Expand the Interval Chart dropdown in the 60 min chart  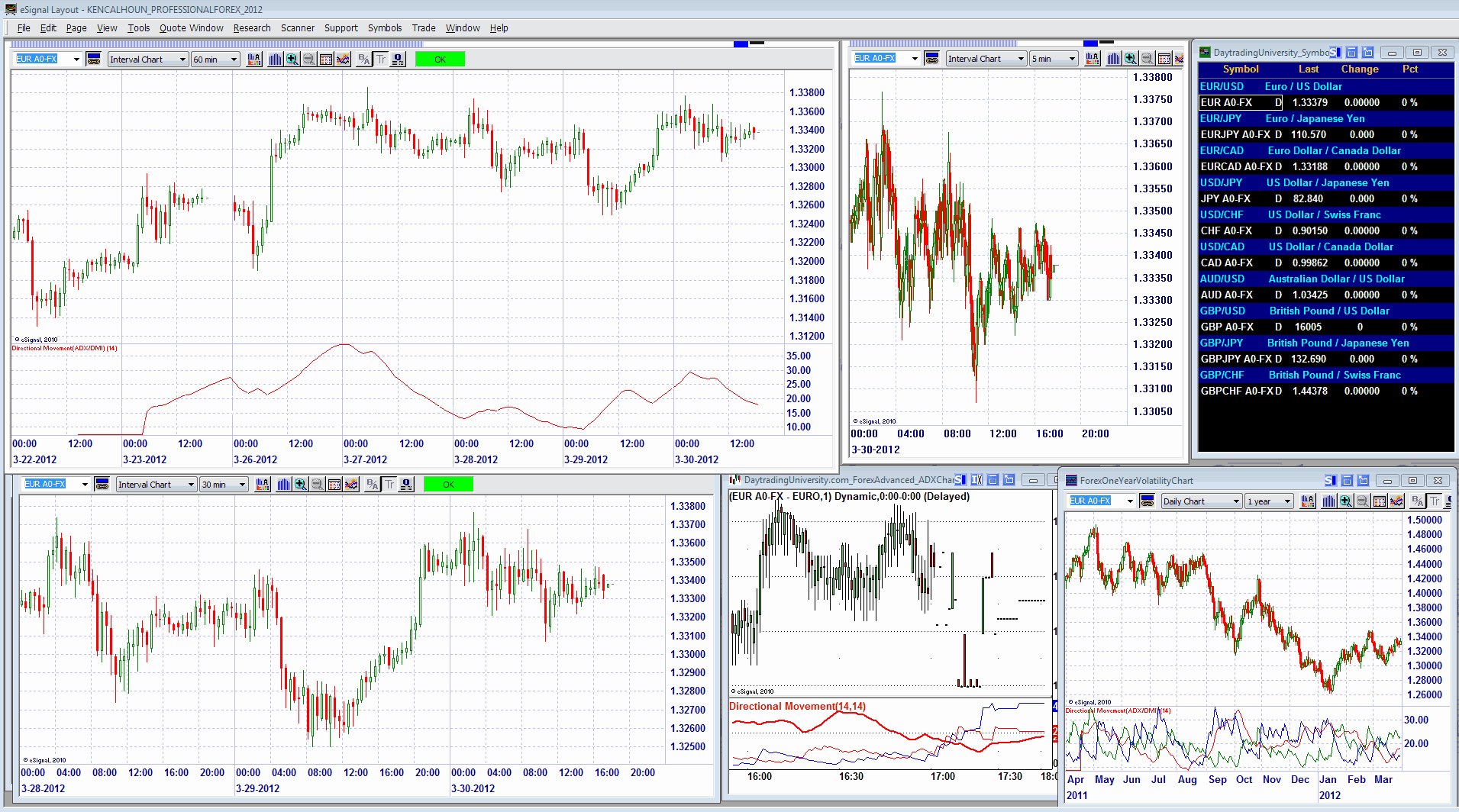click(x=148, y=60)
